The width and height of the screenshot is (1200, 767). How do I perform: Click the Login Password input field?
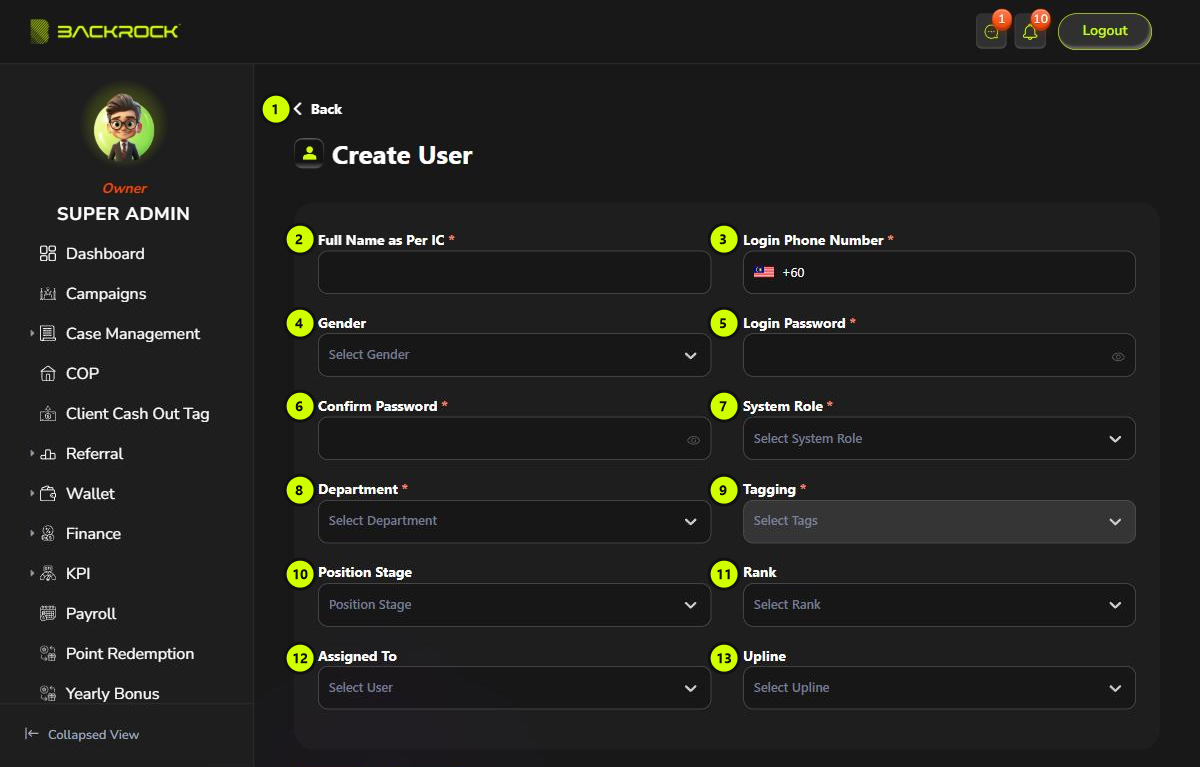(x=939, y=355)
